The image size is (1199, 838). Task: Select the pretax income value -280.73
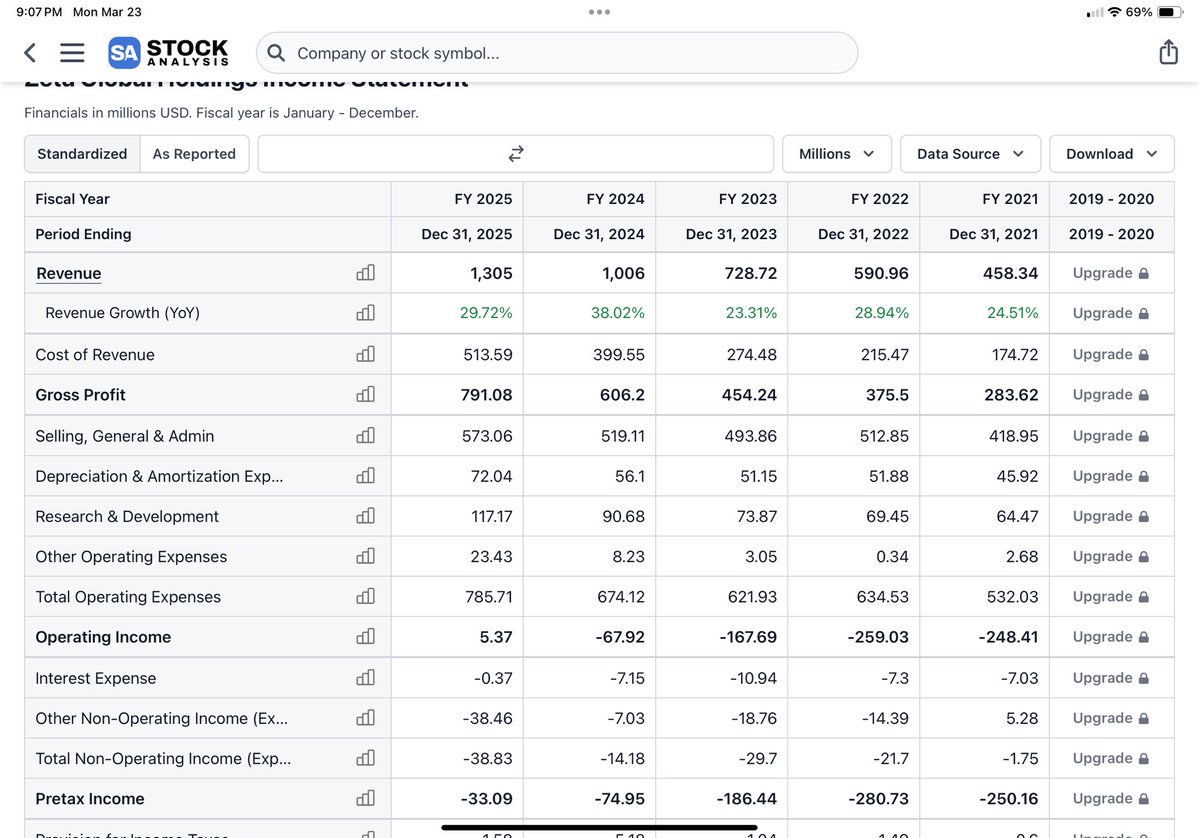(879, 798)
